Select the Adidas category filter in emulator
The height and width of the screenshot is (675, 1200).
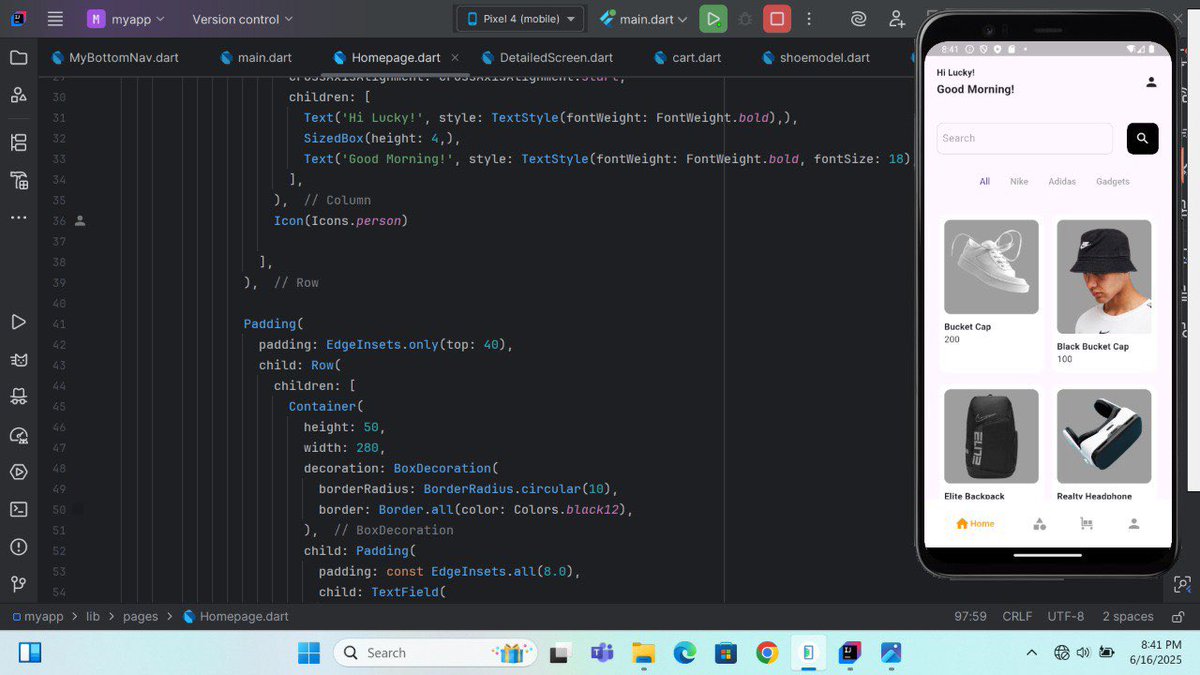tap(1062, 182)
